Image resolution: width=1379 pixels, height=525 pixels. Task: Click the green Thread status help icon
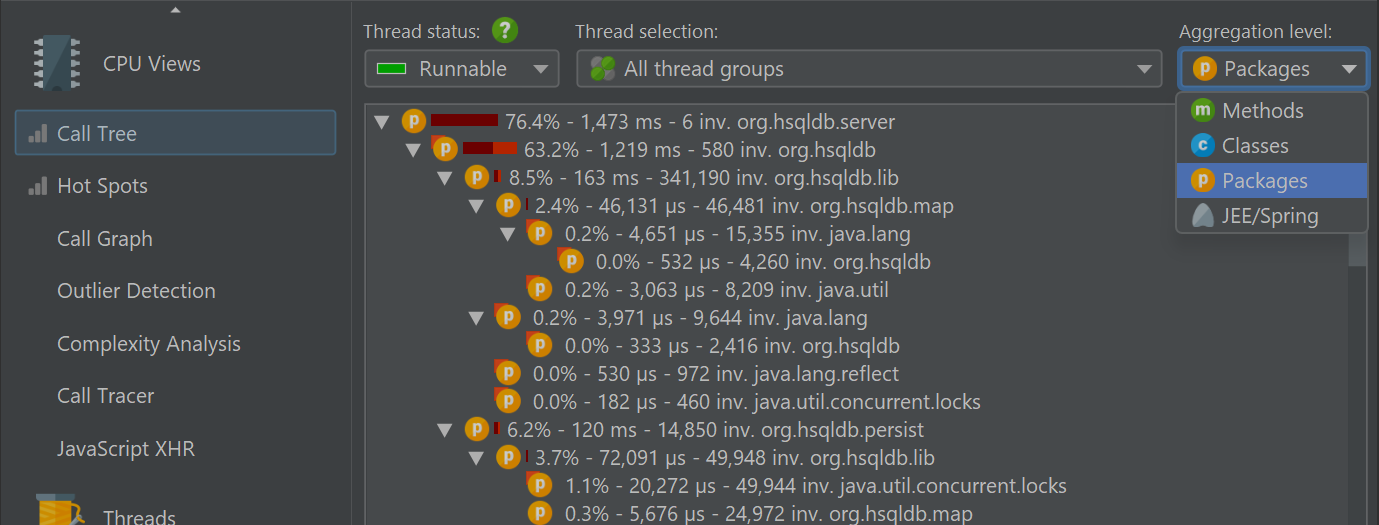pyautogui.click(x=505, y=30)
